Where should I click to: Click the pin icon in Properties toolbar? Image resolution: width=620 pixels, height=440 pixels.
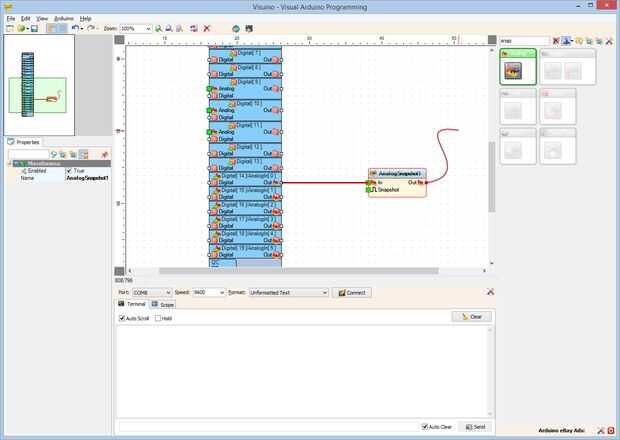pyautogui.click(x=104, y=155)
